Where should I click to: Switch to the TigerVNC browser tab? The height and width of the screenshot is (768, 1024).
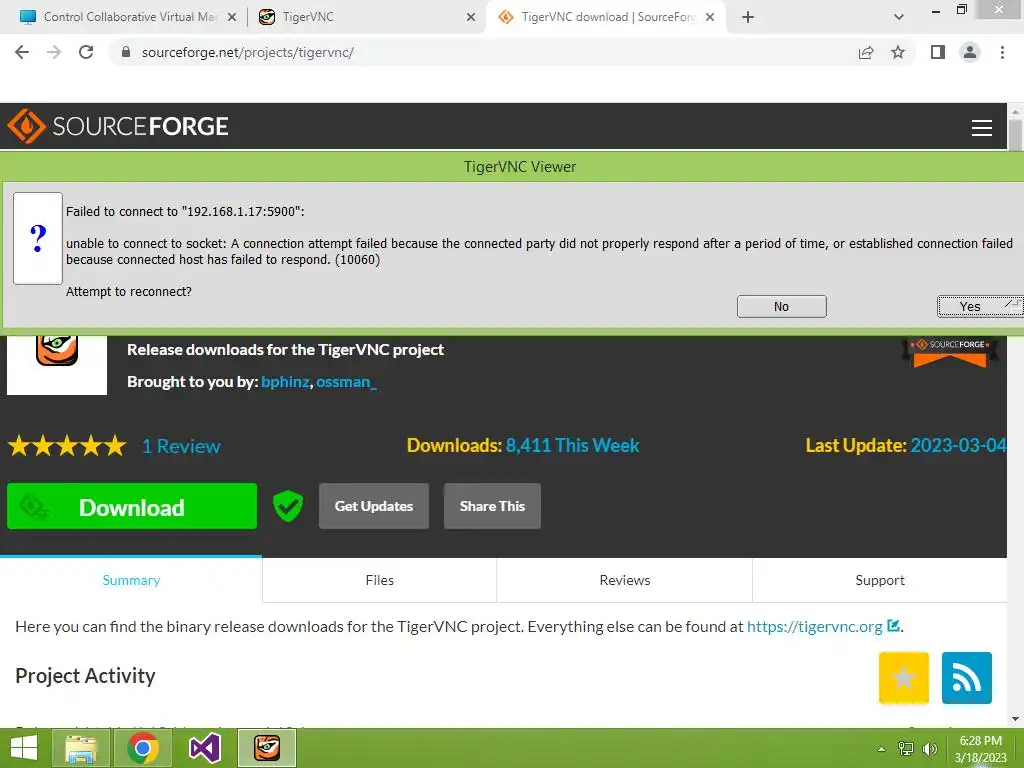pos(366,17)
